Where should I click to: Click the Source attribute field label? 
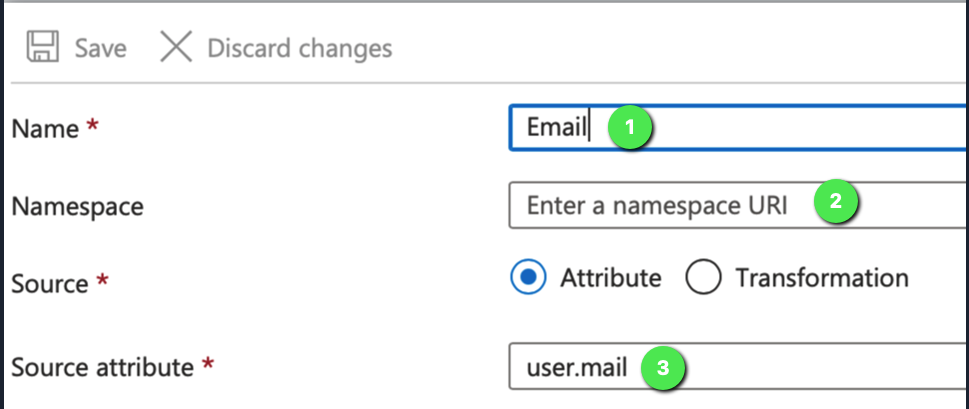[102, 368]
